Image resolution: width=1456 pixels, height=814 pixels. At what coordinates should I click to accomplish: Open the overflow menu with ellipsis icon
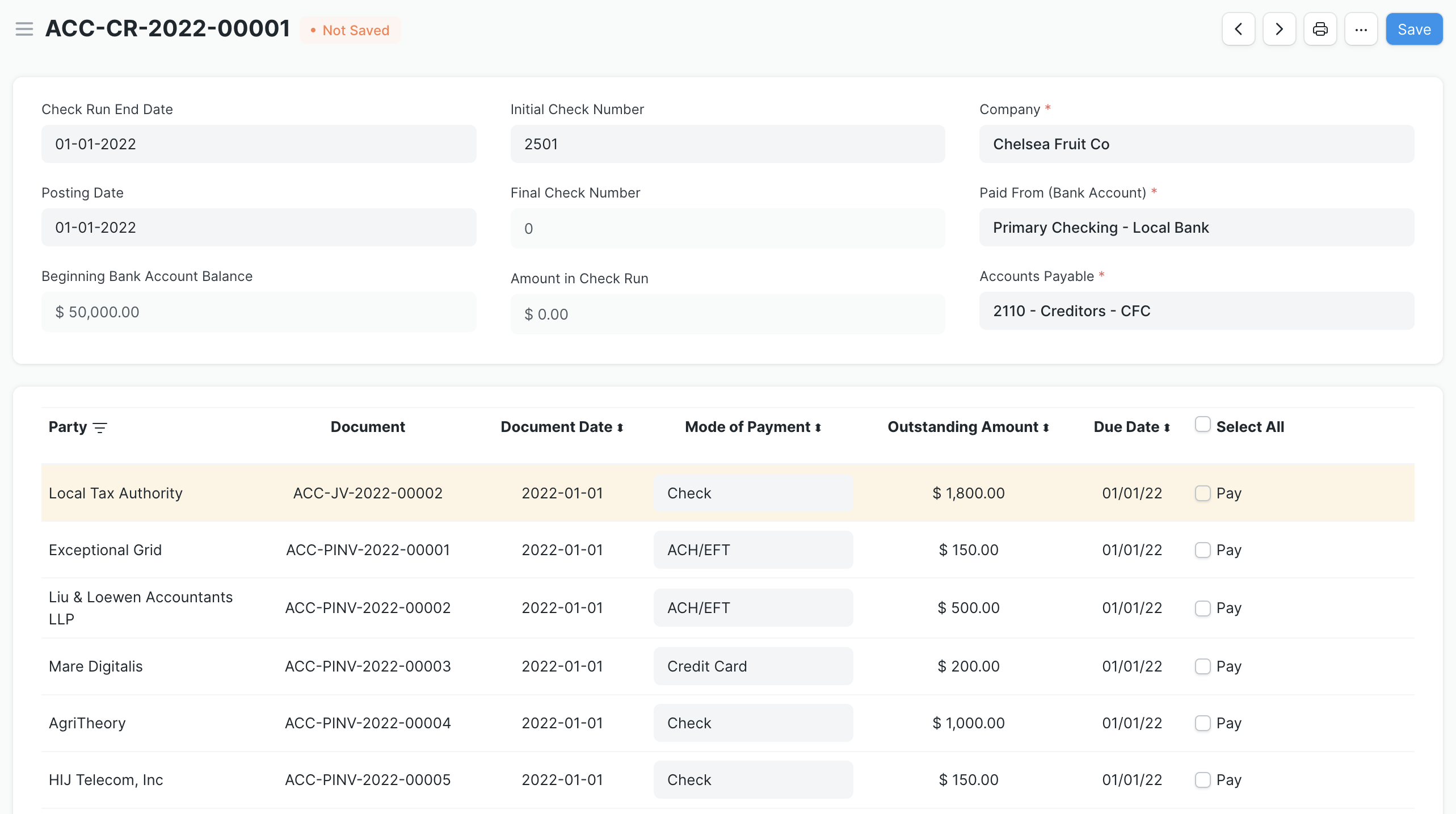(x=1361, y=30)
